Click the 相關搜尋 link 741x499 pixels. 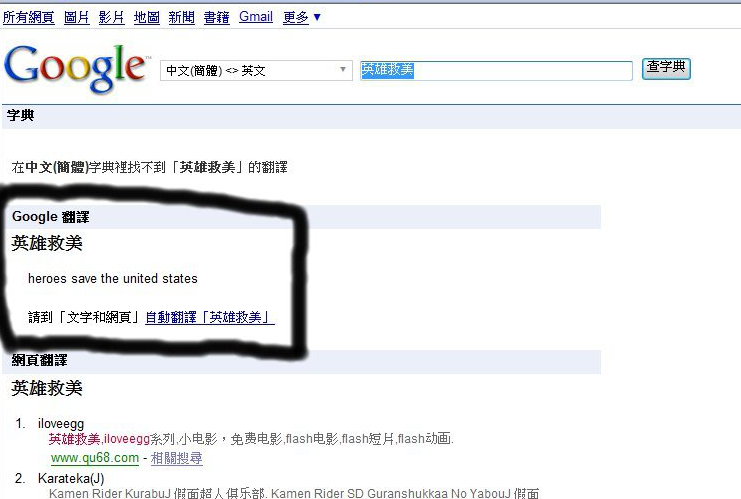coord(177,458)
